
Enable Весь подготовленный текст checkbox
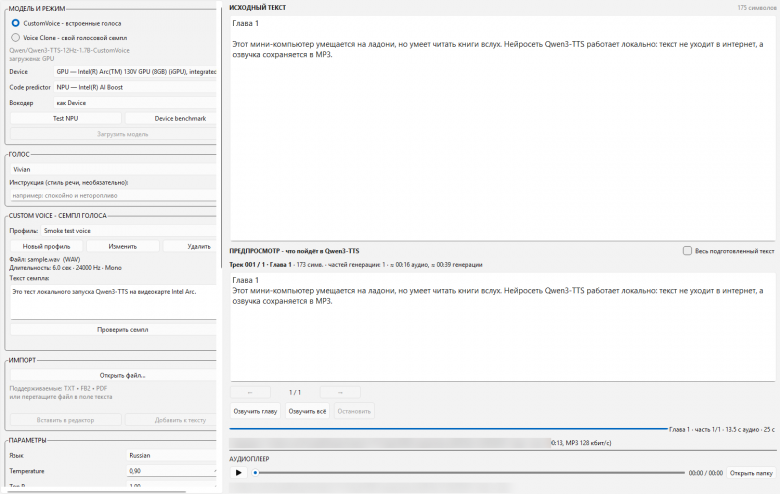click(687, 251)
